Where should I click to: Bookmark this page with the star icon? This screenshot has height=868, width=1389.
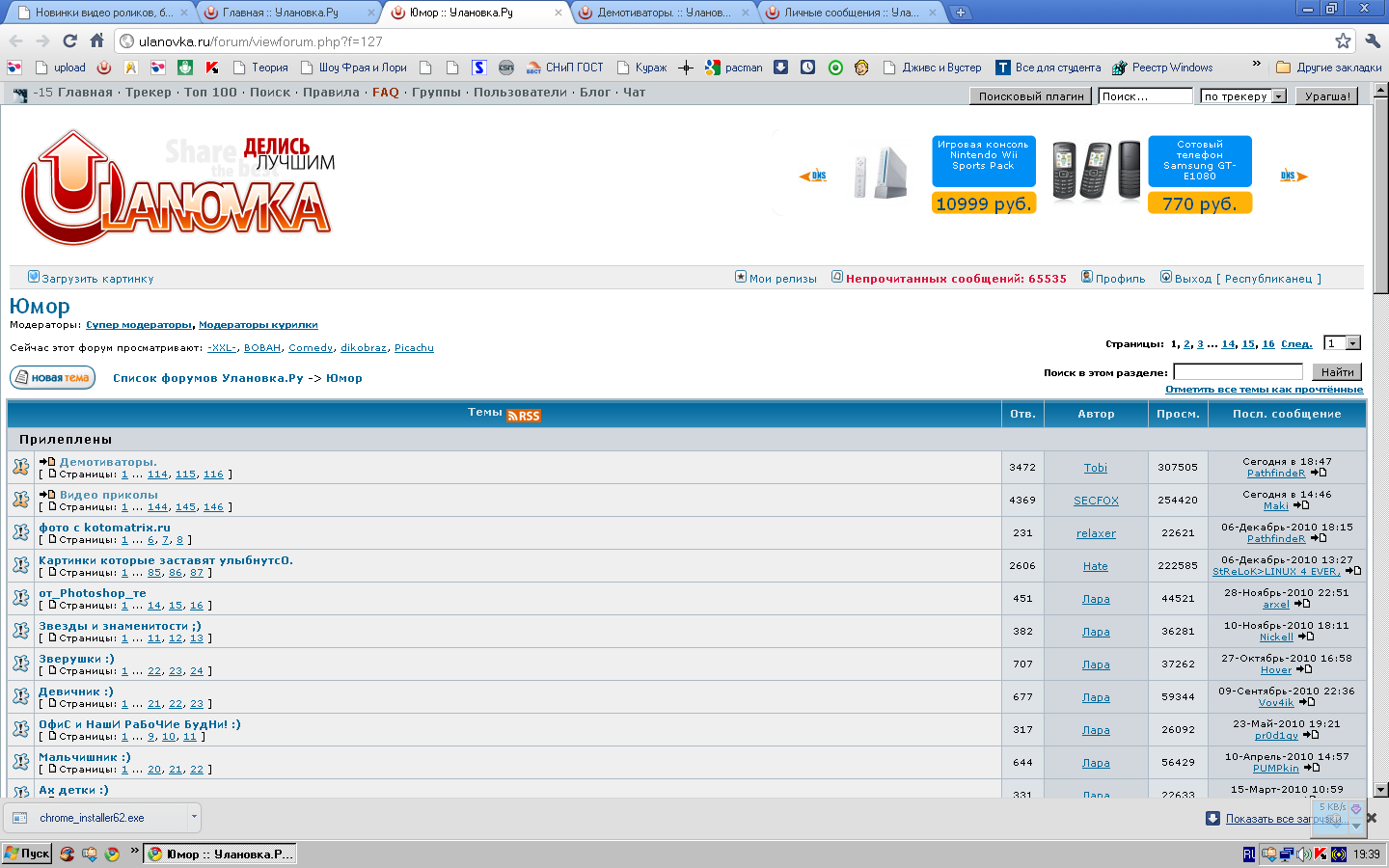1343,41
